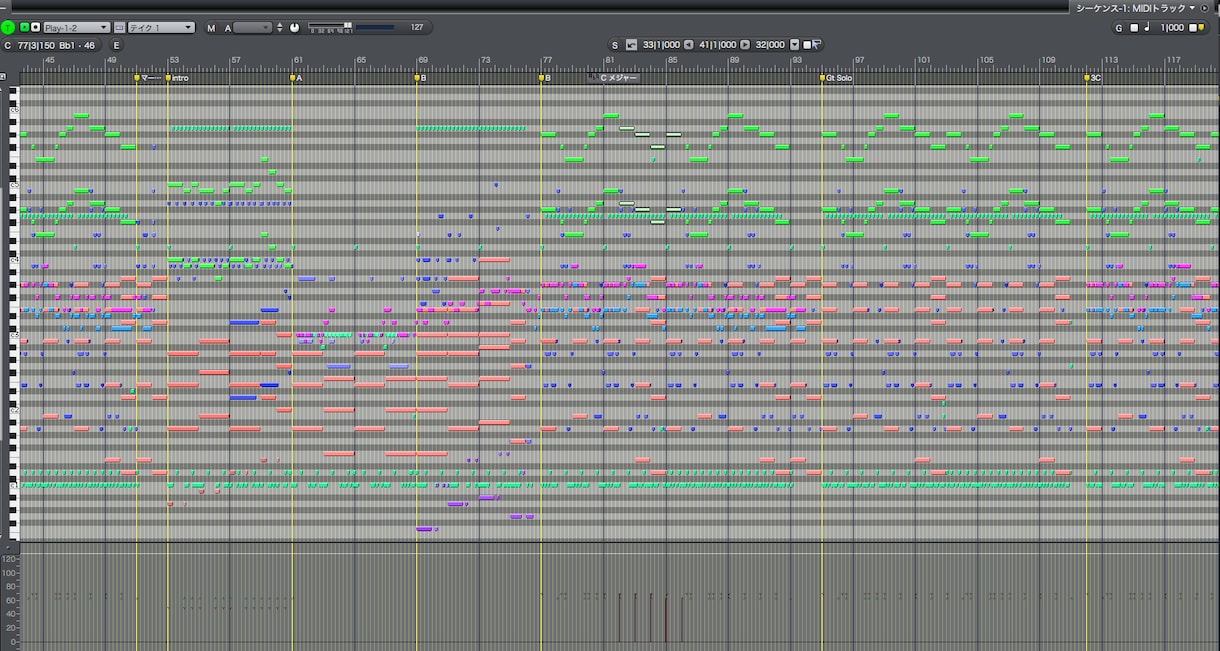The image size is (1220, 651).
Task: Click the C cursor info button
Action: pos(7,45)
